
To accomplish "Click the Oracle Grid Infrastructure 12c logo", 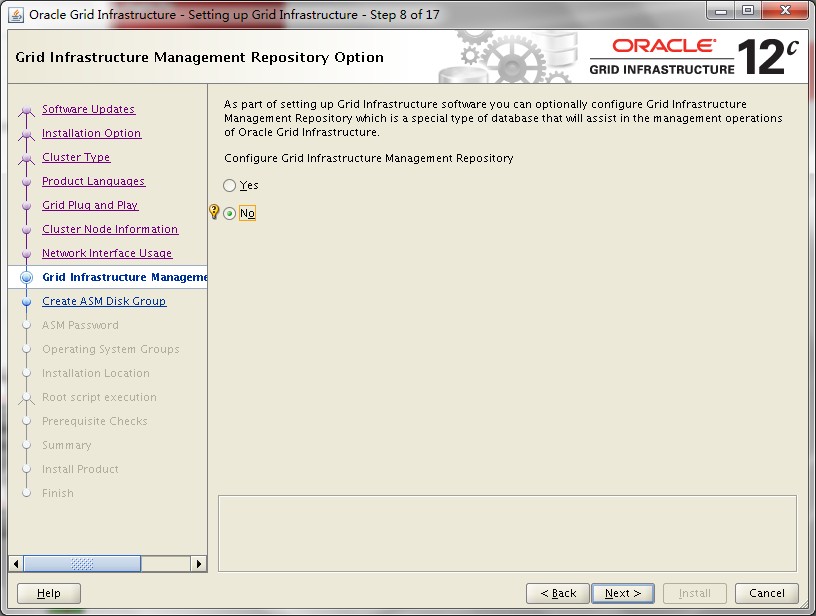I will click(x=693, y=56).
